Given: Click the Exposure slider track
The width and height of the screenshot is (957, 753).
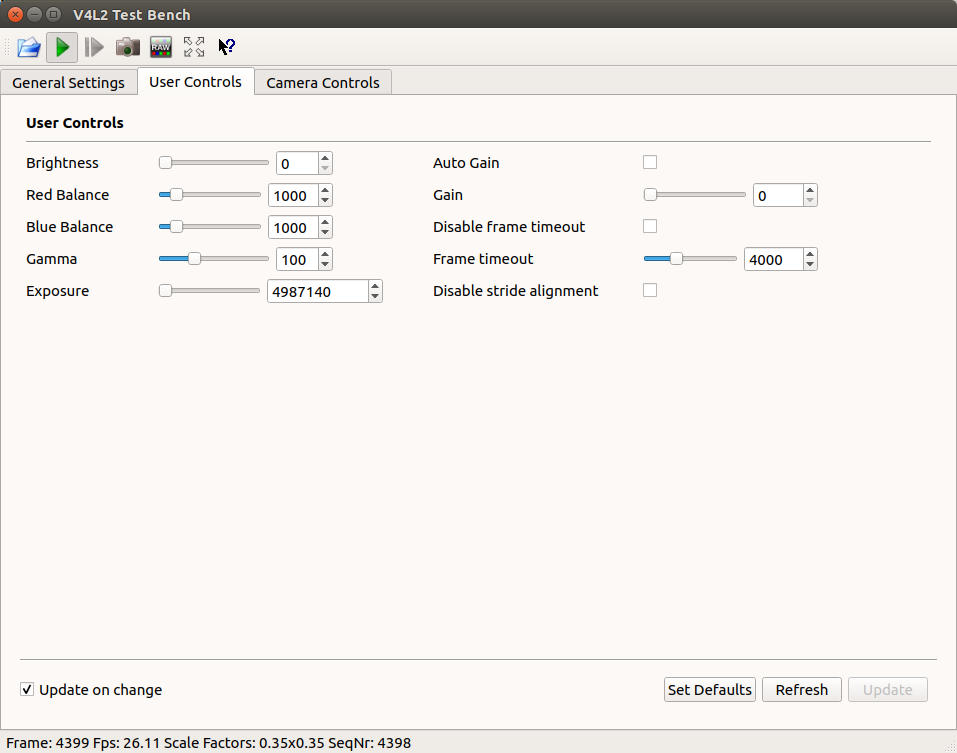Looking at the screenshot, I should (209, 290).
